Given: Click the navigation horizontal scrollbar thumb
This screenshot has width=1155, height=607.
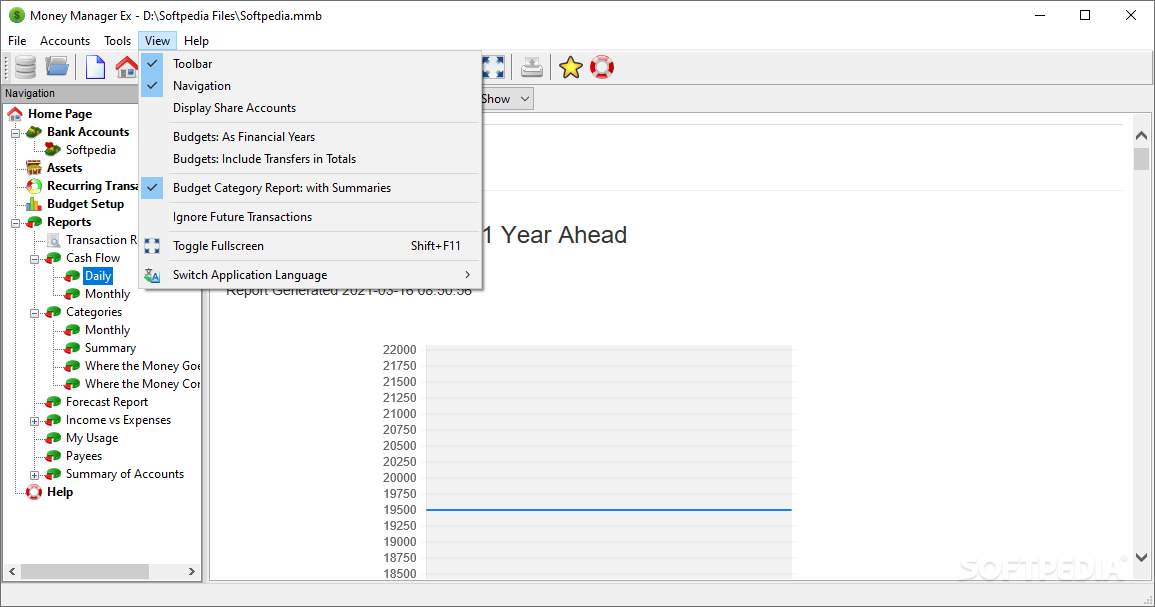Looking at the screenshot, I should click(x=85, y=572).
